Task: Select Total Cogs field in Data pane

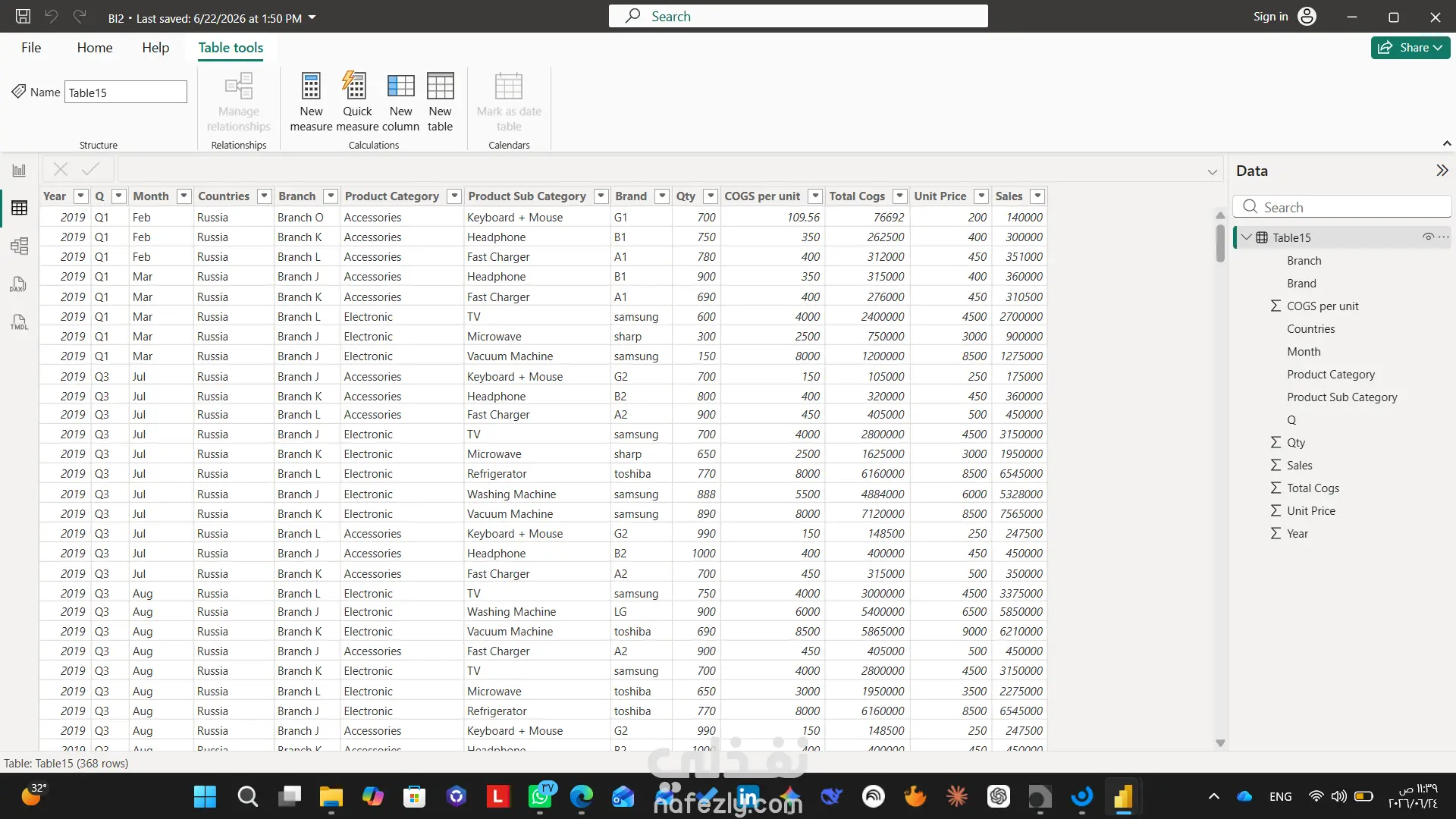Action: tap(1313, 488)
